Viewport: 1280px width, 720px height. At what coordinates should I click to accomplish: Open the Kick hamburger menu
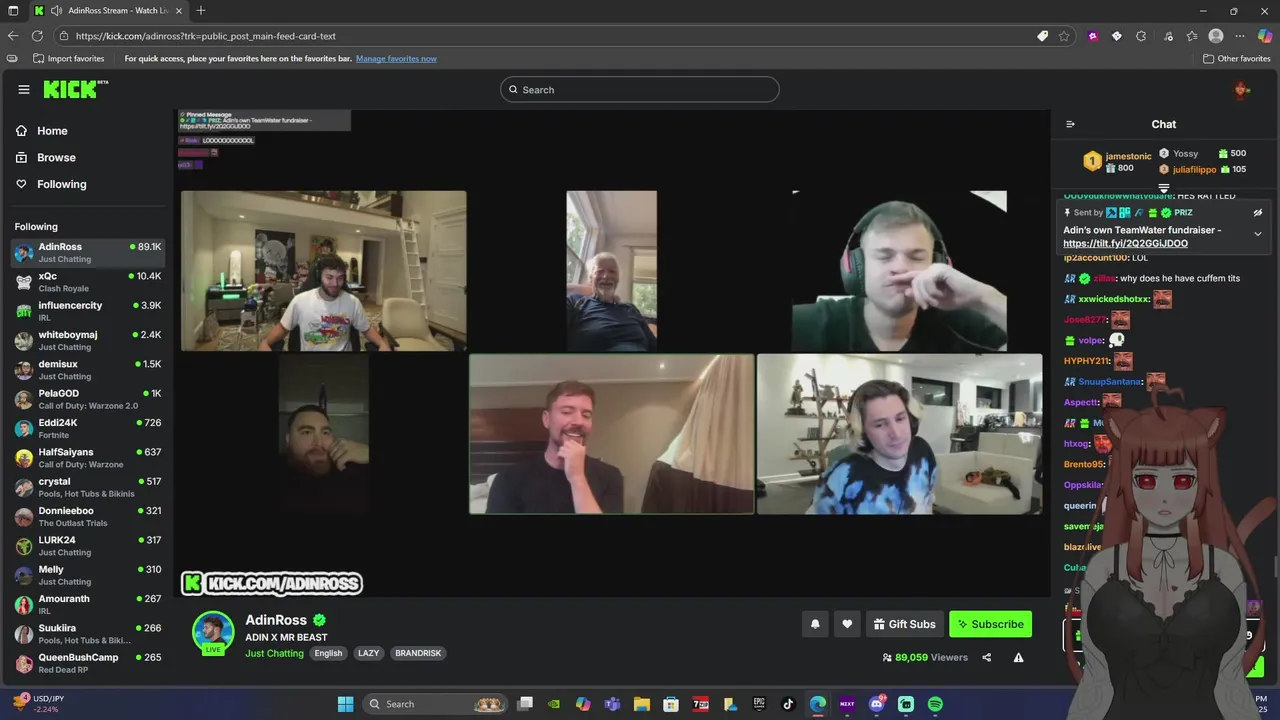24,89
